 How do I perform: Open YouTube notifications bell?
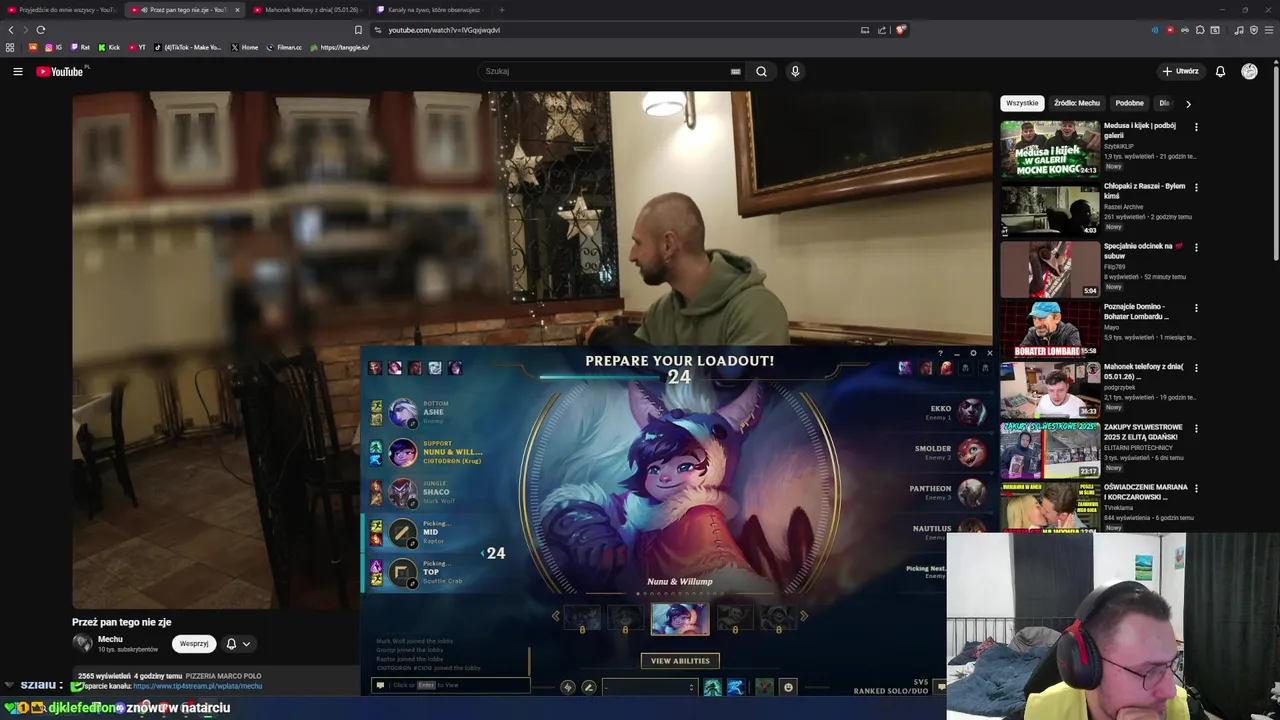tap(1220, 71)
